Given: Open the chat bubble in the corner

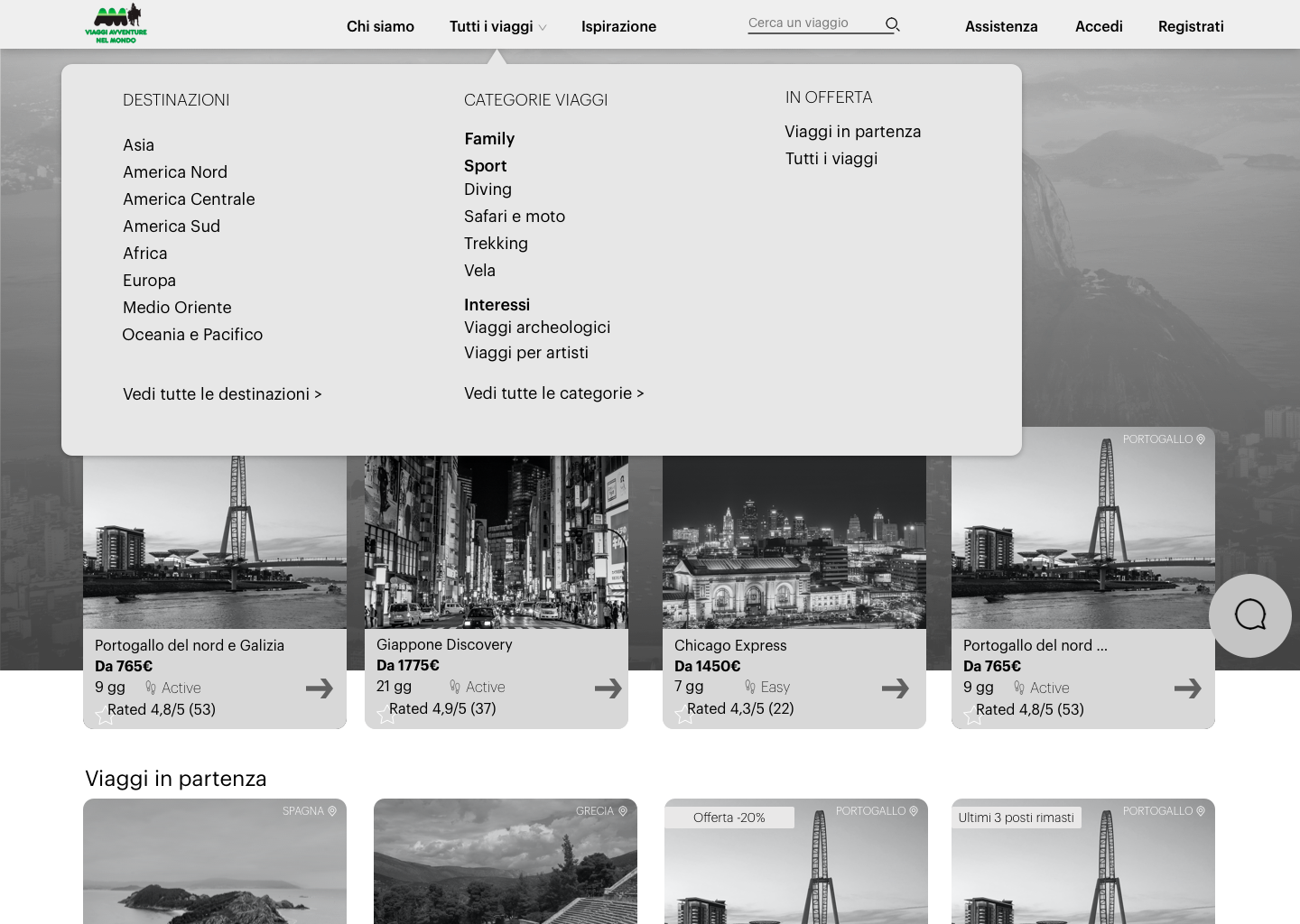Looking at the screenshot, I should point(1250,615).
